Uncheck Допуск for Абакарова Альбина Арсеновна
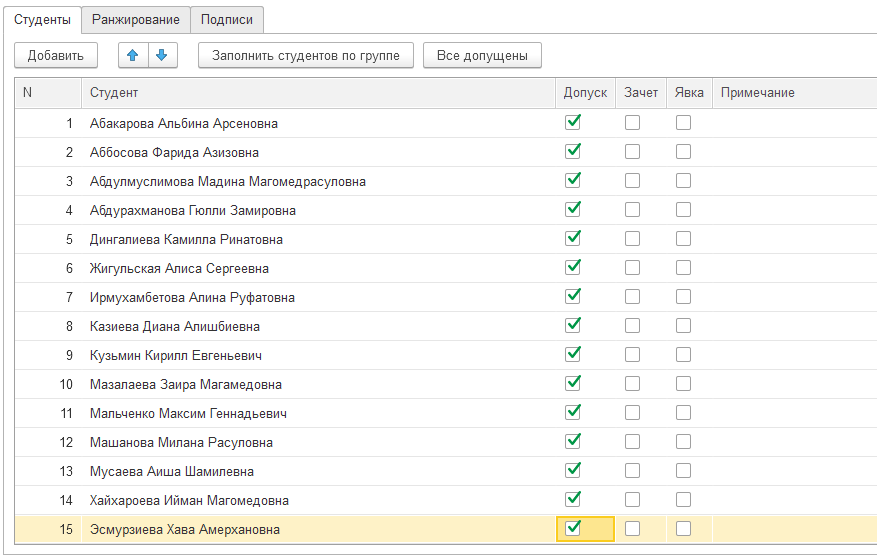The width and height of the screenshot is (877, 556). (x=573, y=123)
